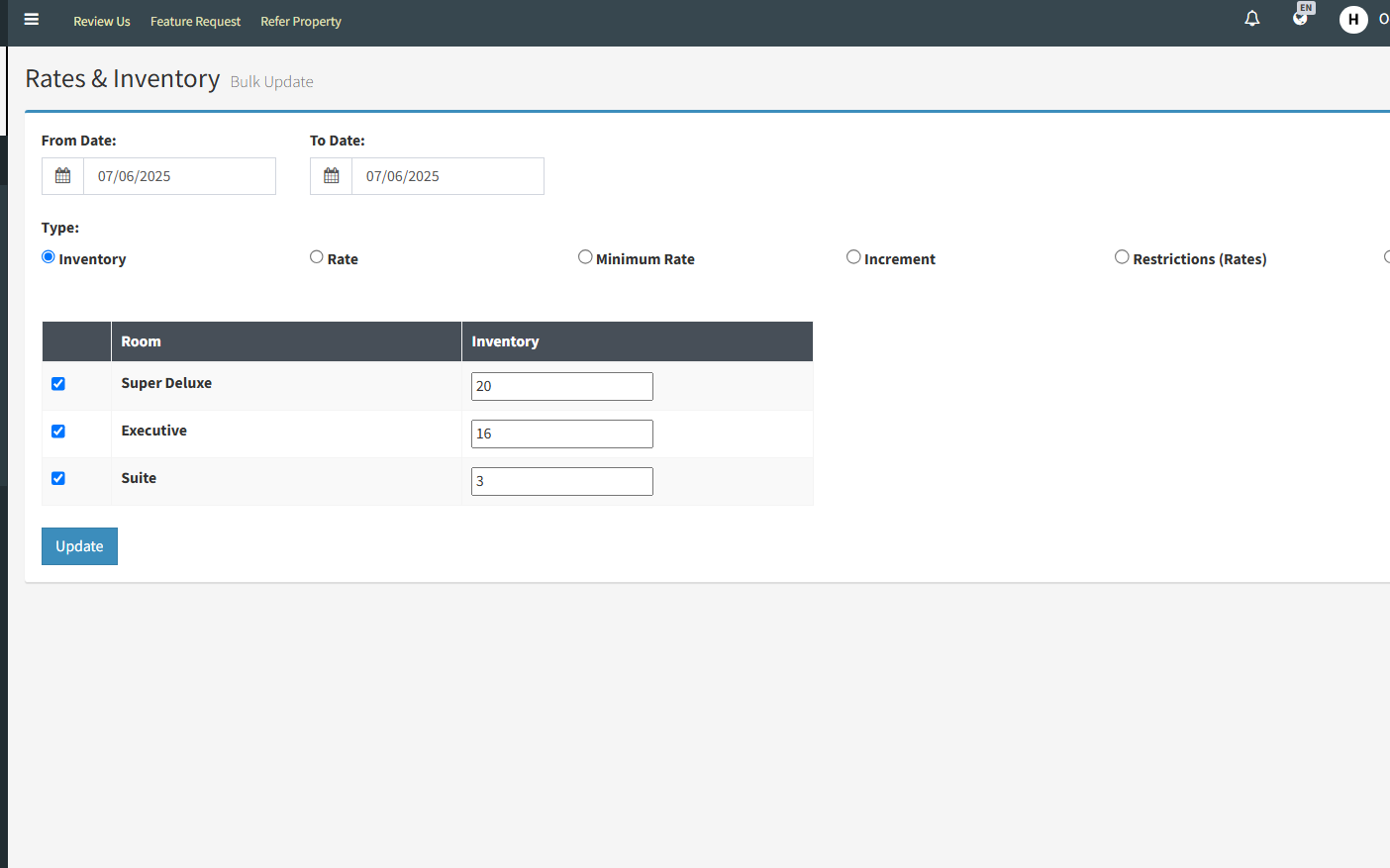Open the Feature Request menu item
The width and height of the screenshot is (1390, 868).
pos(195,22)
